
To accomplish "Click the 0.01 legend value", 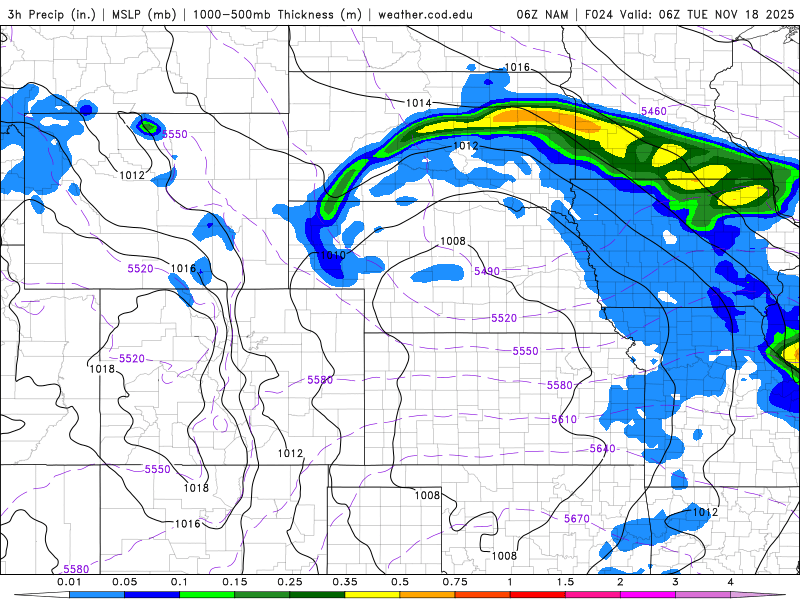I will 69,582.
